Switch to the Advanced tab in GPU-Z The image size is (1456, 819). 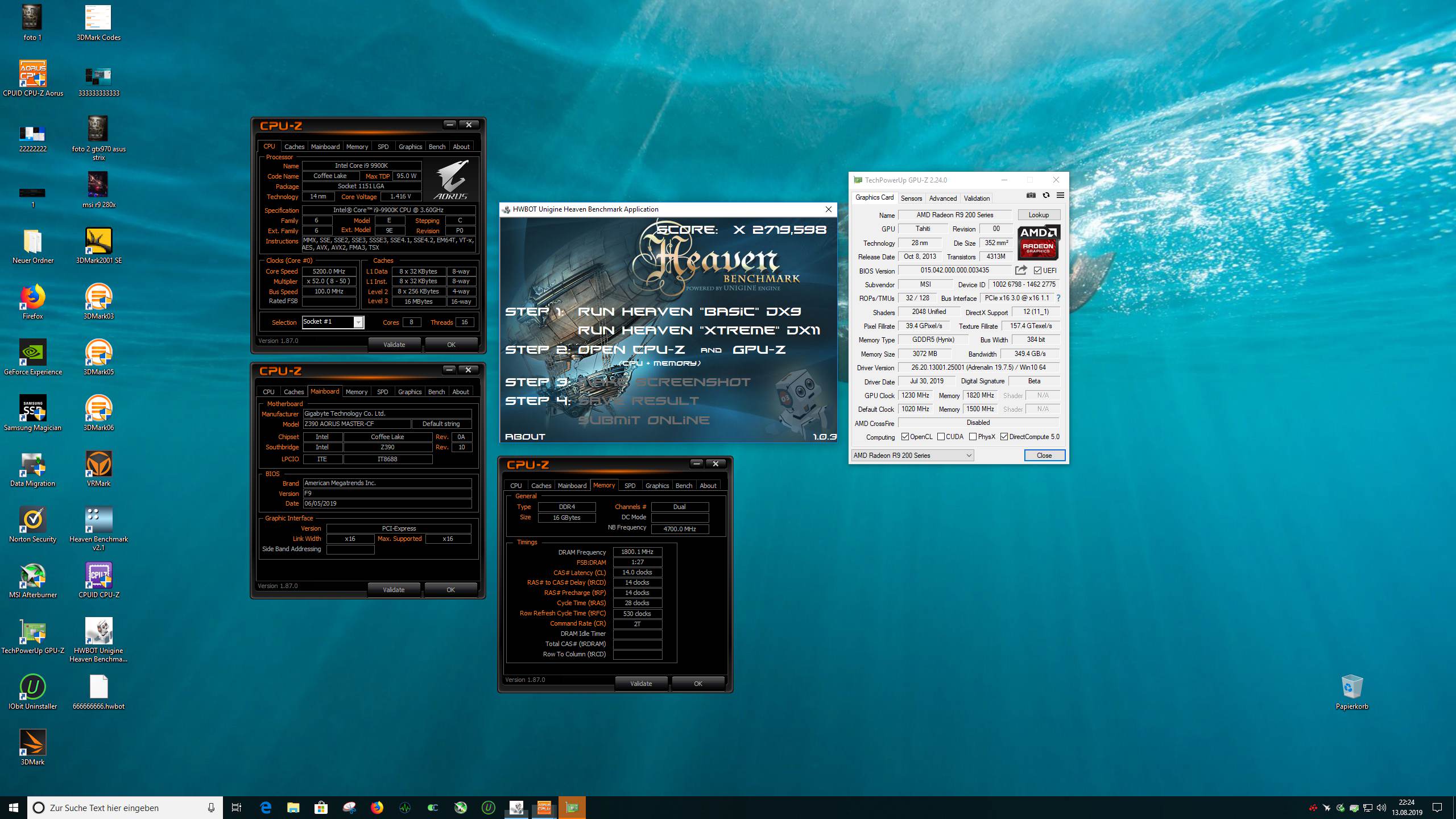pos(942,198)
